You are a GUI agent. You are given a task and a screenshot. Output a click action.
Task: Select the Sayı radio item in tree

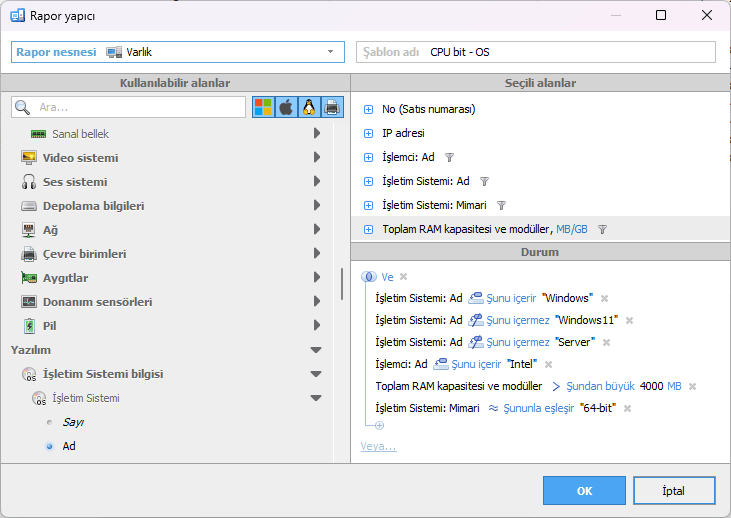[50, 422]
